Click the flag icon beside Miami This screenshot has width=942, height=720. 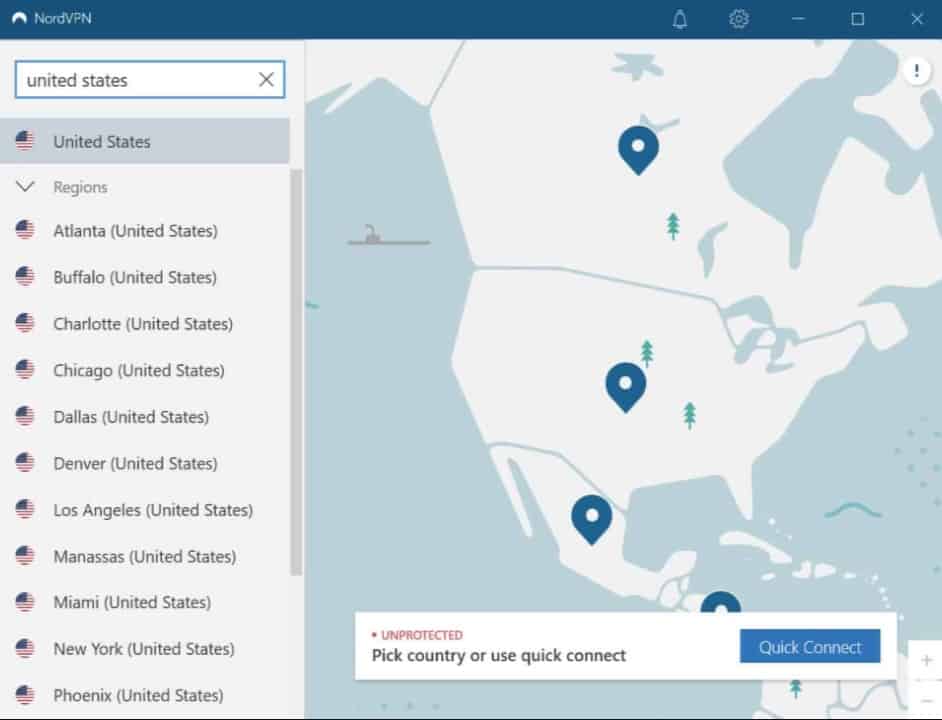25,602
